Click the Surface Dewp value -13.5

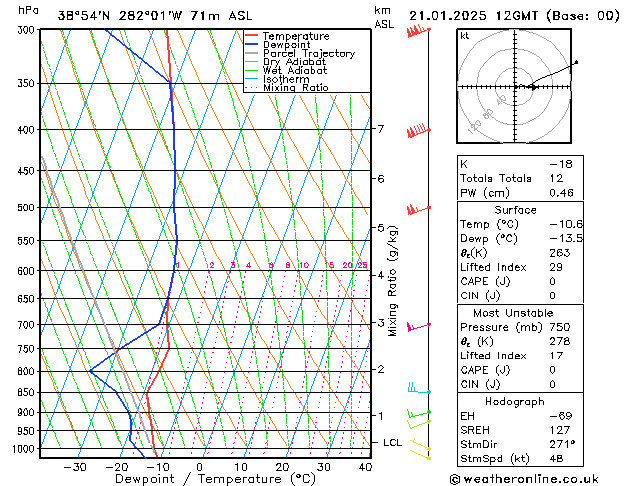click(x=566, y=239)
